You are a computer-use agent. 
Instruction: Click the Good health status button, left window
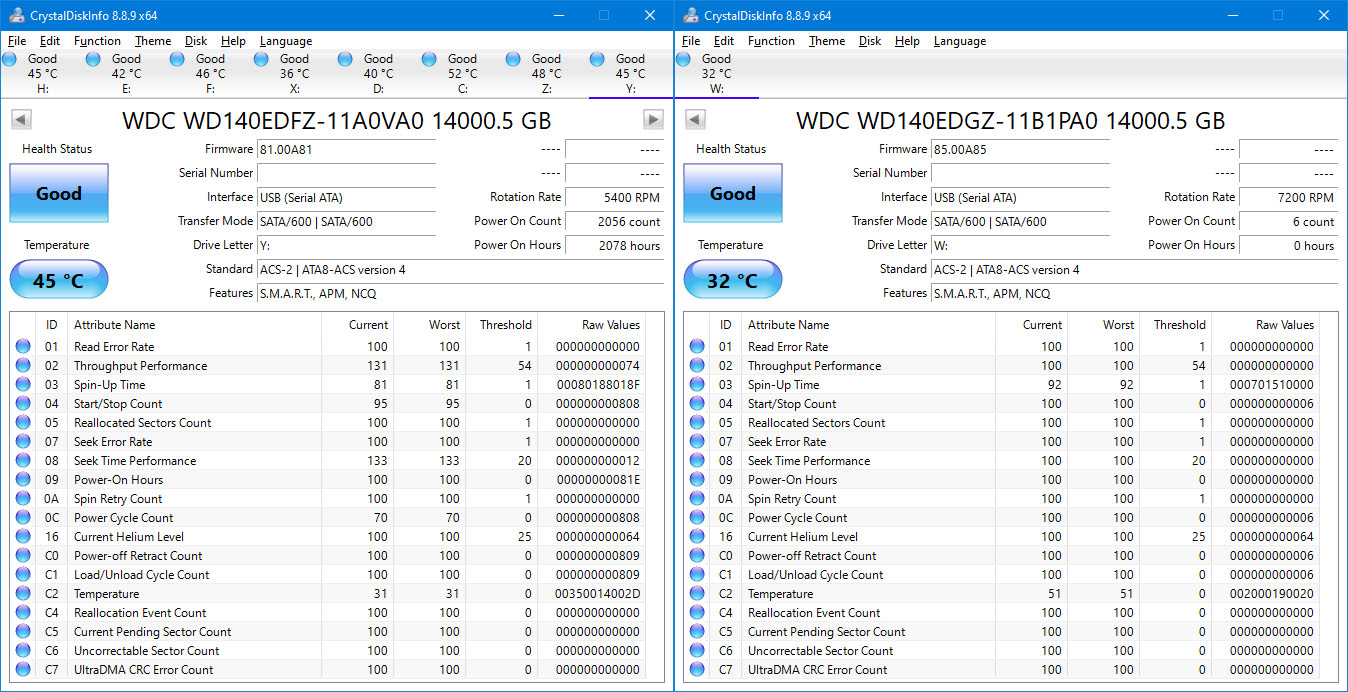tap(59, 194)
